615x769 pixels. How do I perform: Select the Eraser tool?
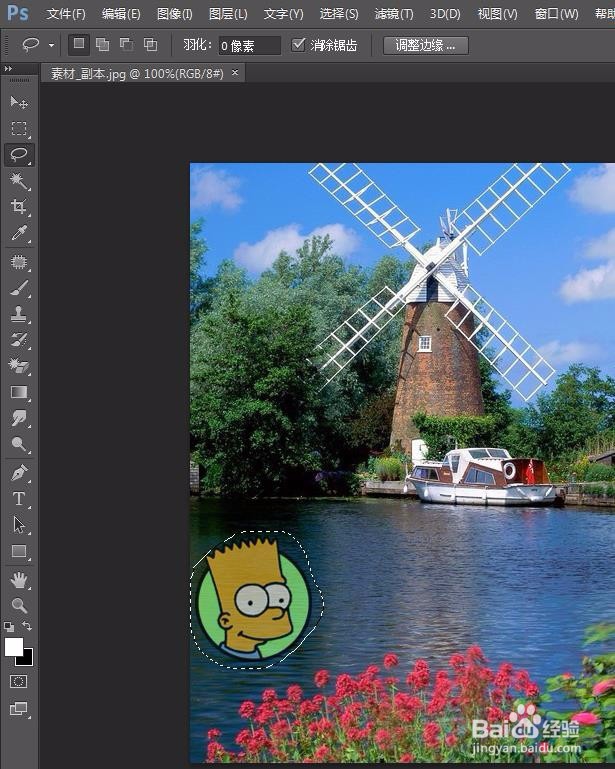pyautogui.click(x=19, y=366)
